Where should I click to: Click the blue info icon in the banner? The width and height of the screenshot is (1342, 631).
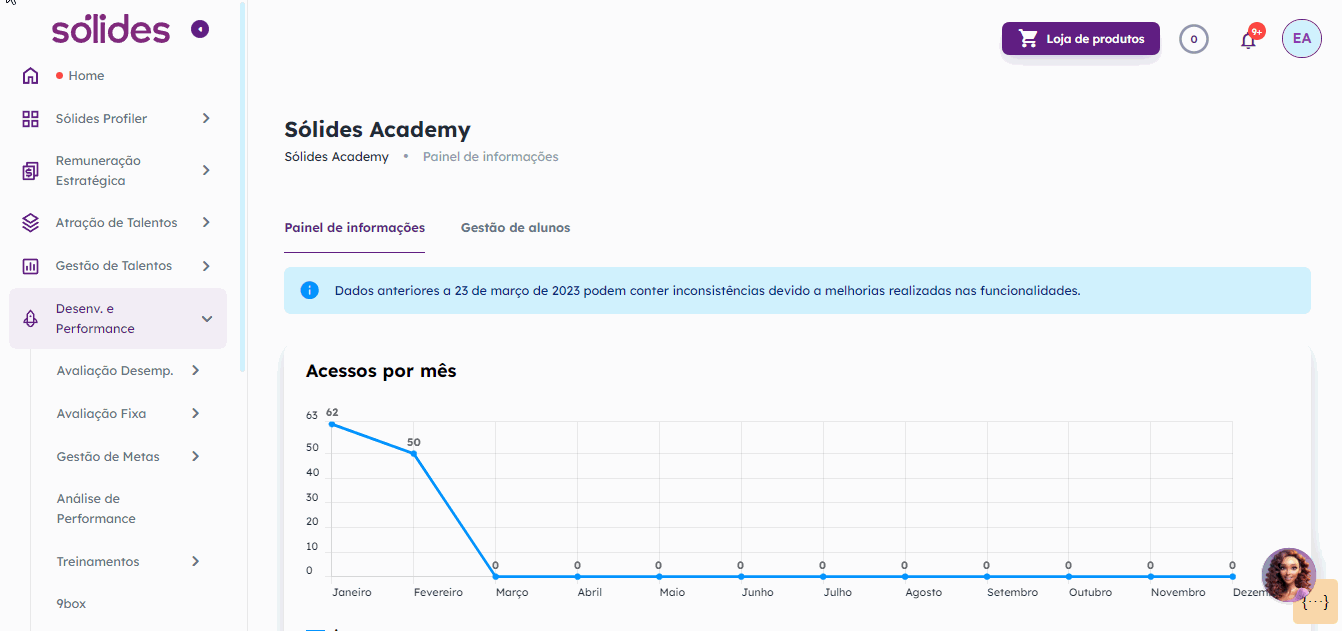[x=310, y=291]
